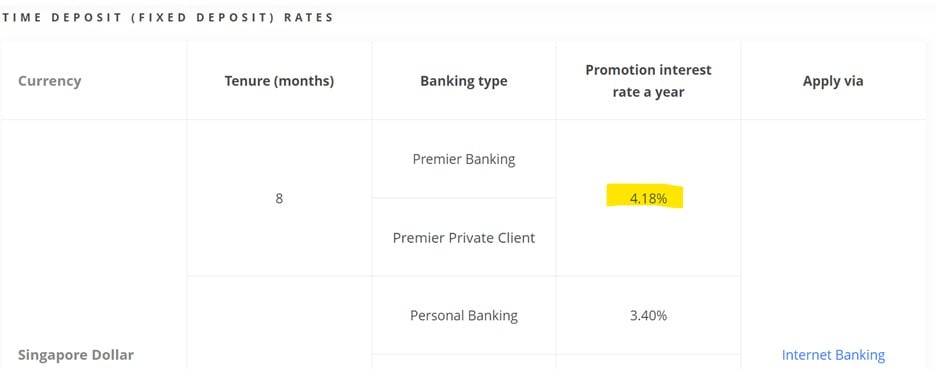Click the yellow highlight marking
936x369 pixels.
(x=645, y=196)
